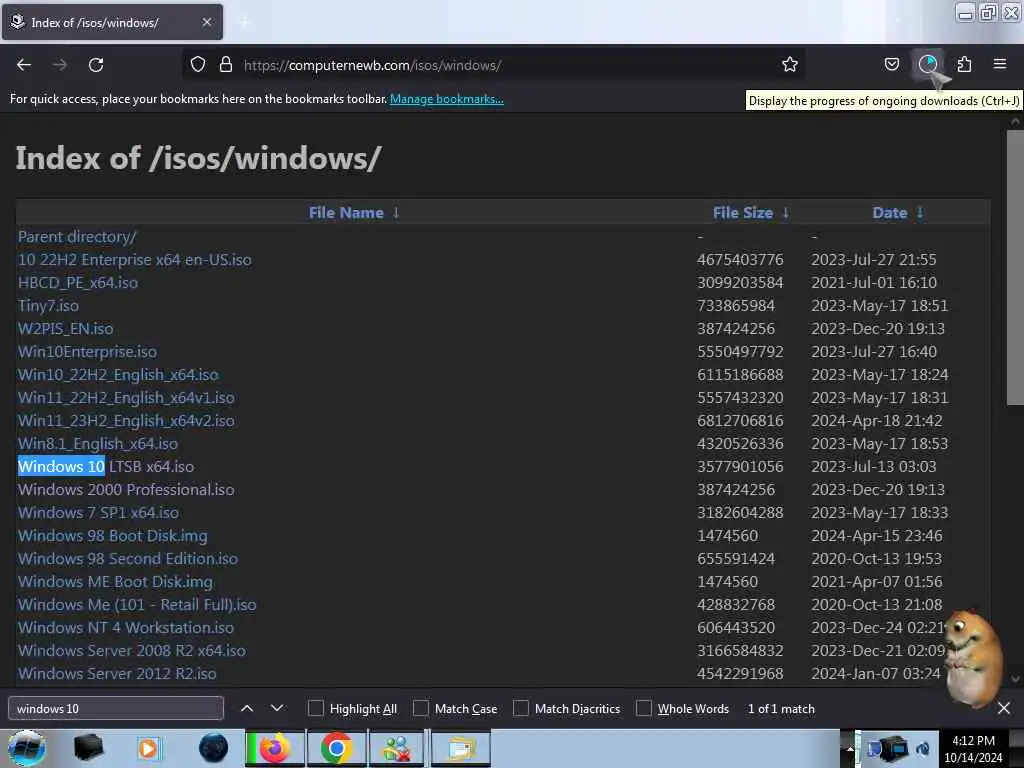Download Win10_22H2_English_x64.iso
This screenshot has width=1024, height=768.
118,374
